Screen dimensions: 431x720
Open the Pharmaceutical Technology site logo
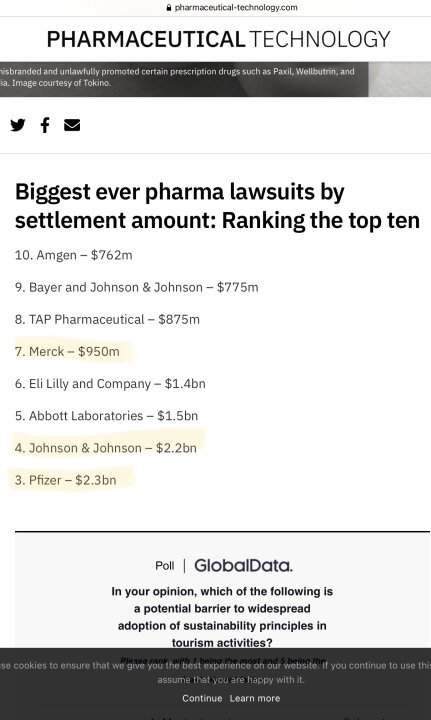click(x=218, y=39)
